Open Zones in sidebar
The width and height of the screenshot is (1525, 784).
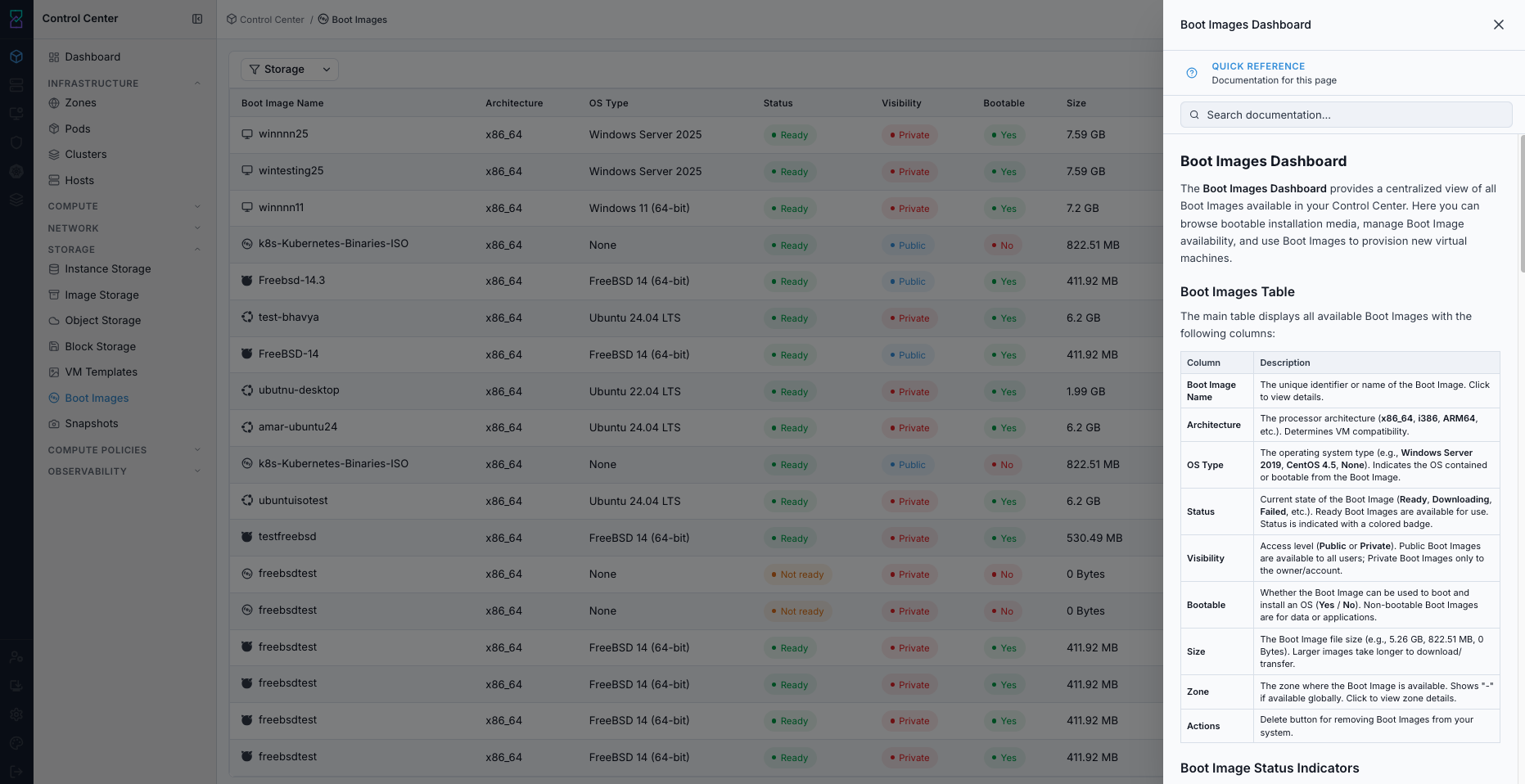point(80,103)
